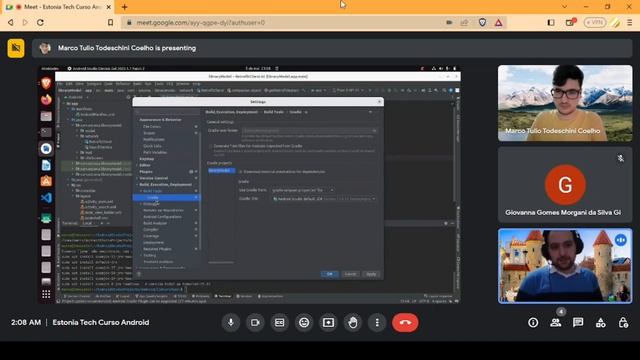Select Build Analyzer in Settings tree
The image size is (640, 360).
click(155, 223)
